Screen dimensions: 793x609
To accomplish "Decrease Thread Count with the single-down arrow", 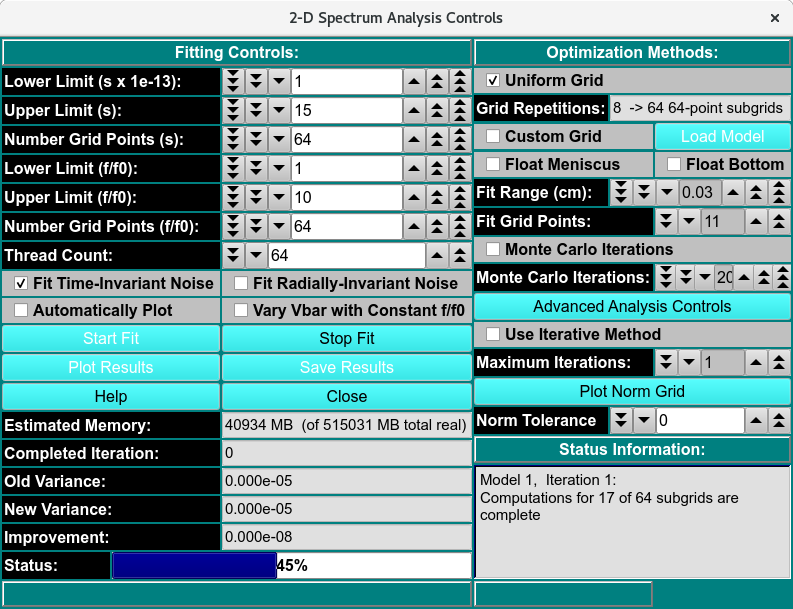I will [x=255, y=256].
